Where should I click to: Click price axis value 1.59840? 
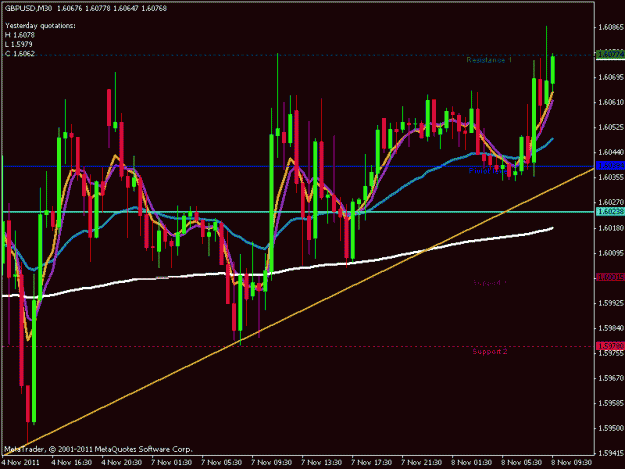[611, 328]
